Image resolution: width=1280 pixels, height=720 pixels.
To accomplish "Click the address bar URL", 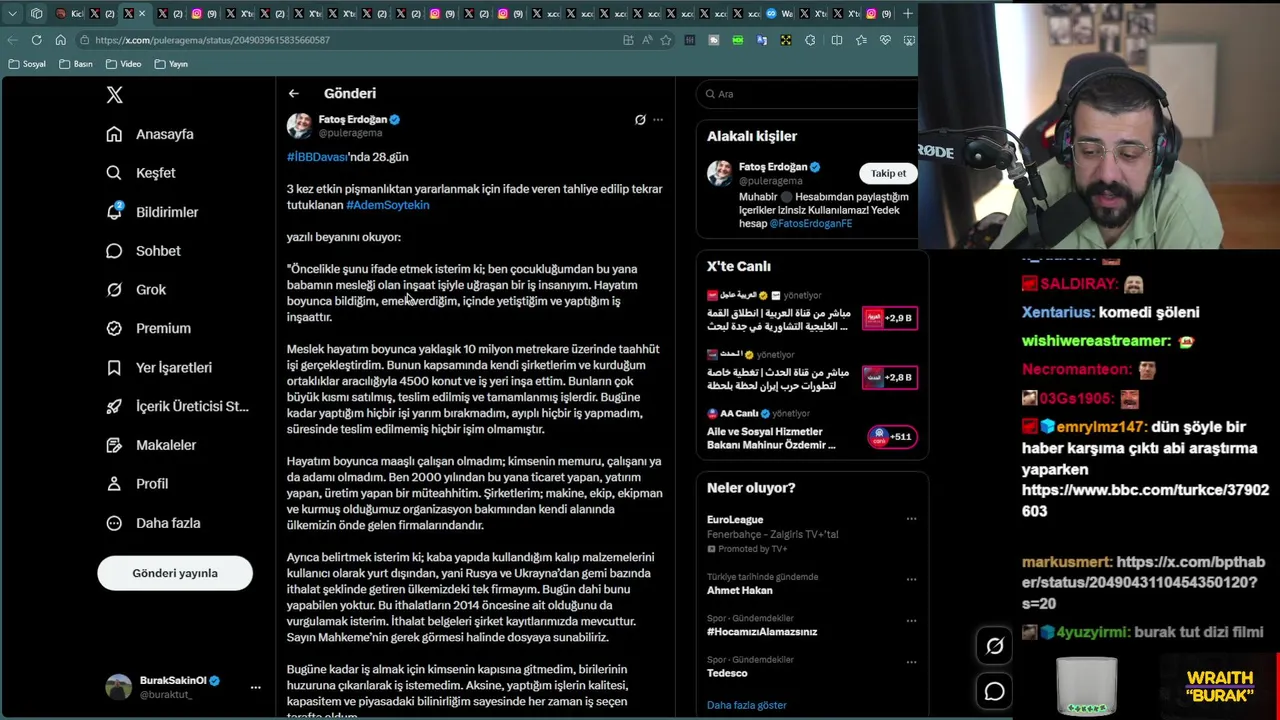I will pyautogui.click(x=212, y=40).
